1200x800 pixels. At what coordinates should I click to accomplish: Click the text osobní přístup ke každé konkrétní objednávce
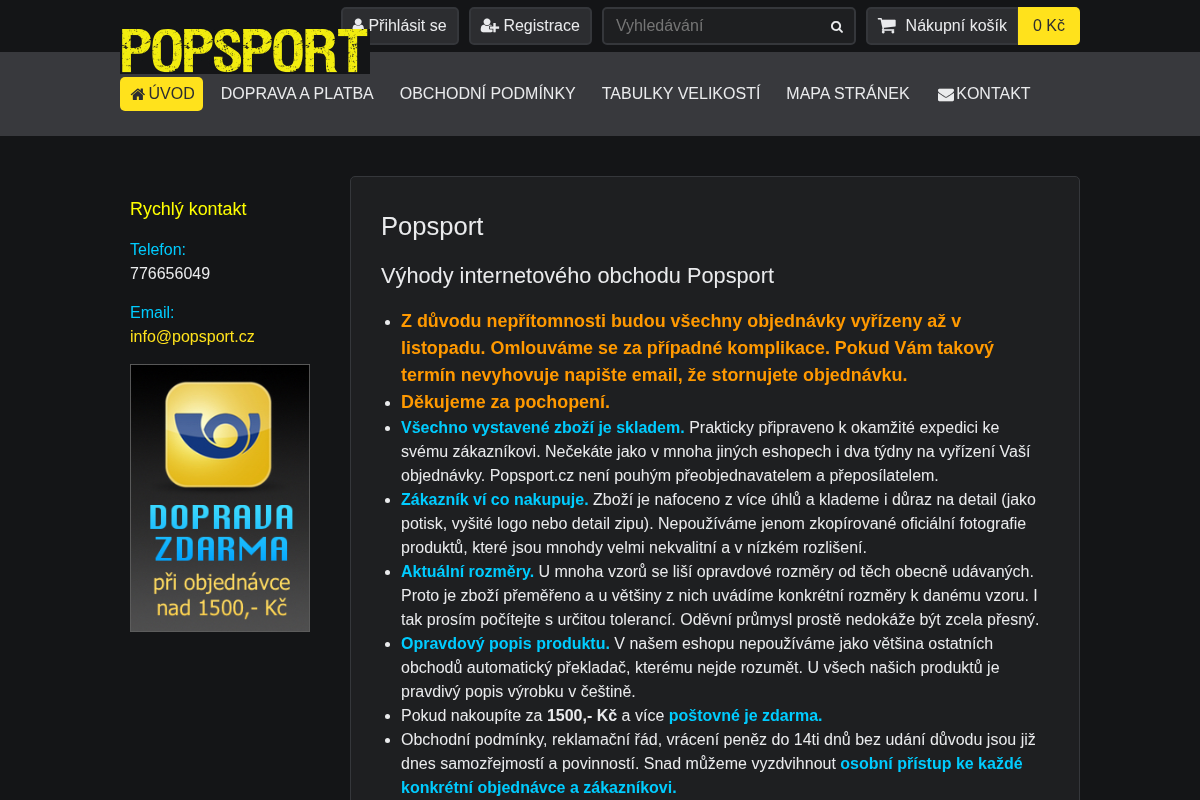(x=712, y=776)
